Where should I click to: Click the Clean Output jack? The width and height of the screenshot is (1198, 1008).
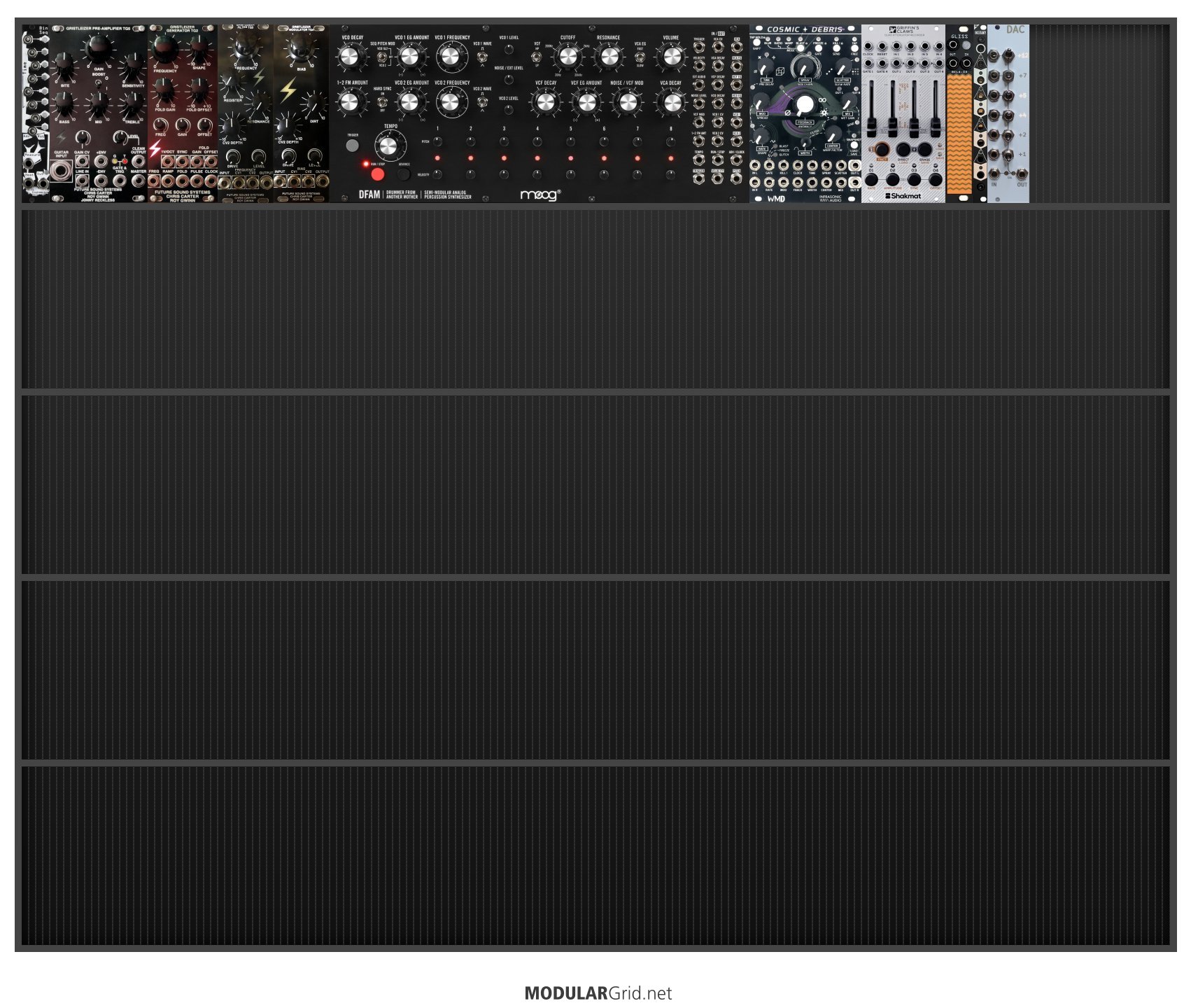coord(139,162)
